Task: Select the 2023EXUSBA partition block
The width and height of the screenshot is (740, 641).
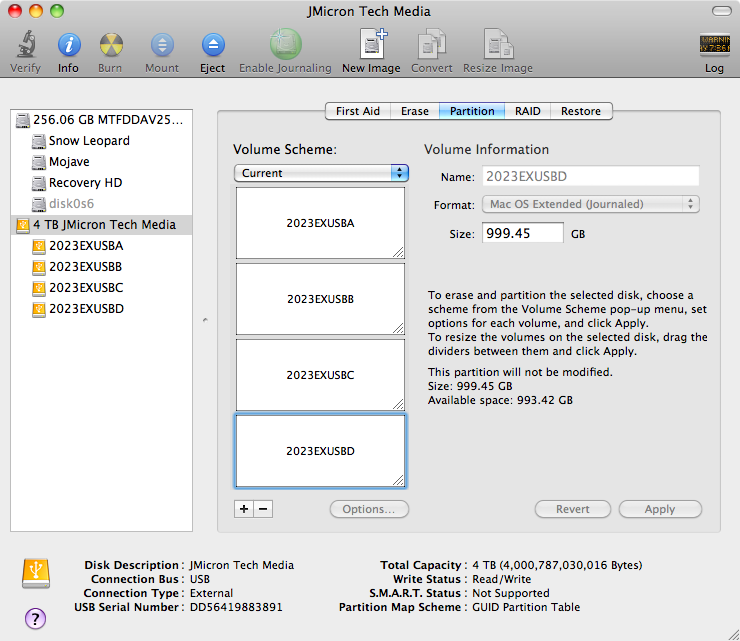Action: [x=320, y=223]
